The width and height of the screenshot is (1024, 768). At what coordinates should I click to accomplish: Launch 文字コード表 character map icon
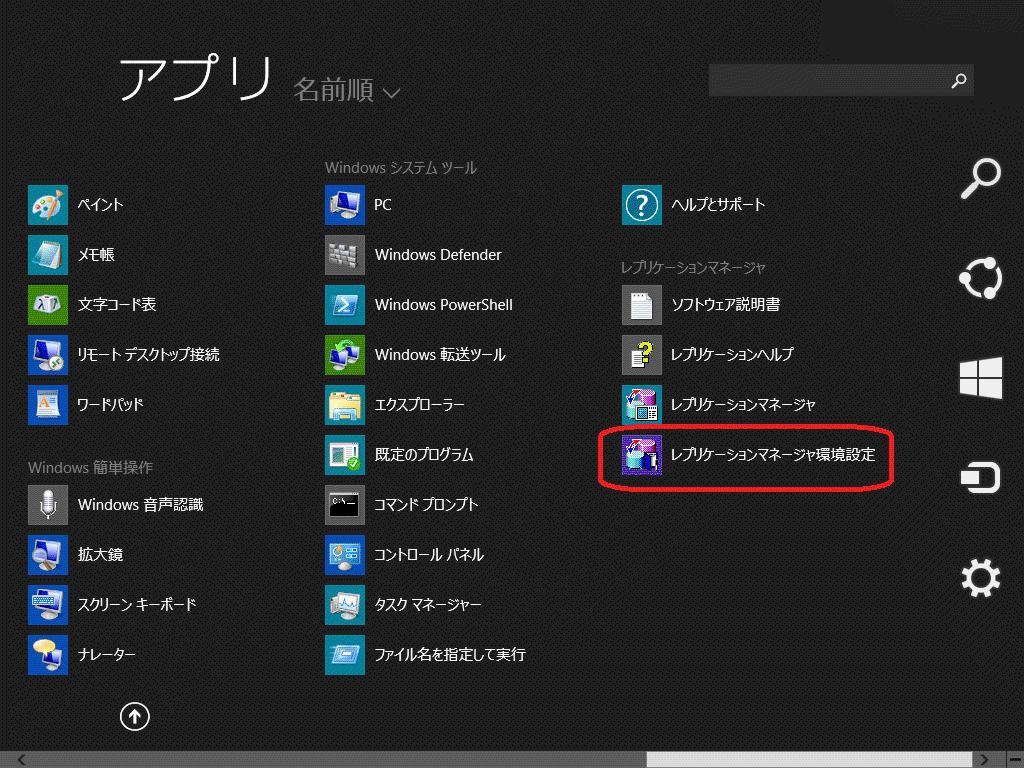[x=48, y=305]
